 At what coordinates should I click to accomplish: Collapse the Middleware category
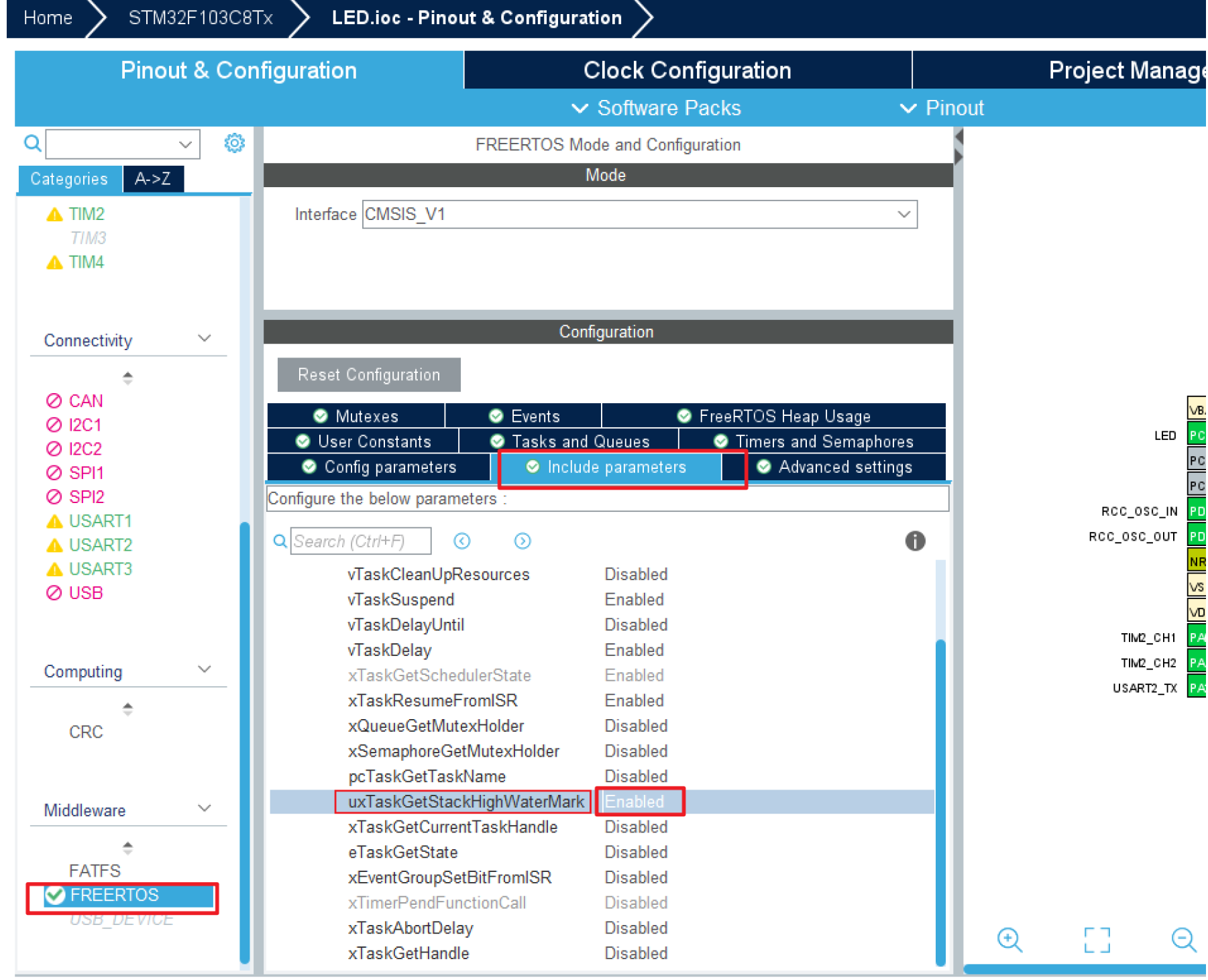[x=205, y=809]
